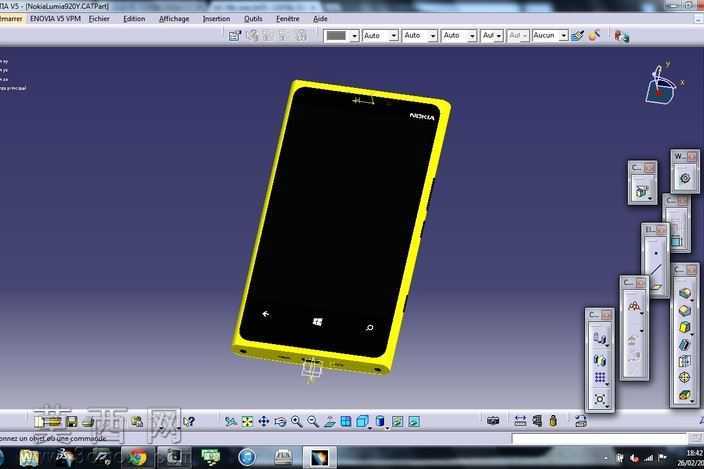The height and width of the screenshot is (469, 704).
Task: Click the point tool in floating toolbar
Action: click(x=656, y=253)
